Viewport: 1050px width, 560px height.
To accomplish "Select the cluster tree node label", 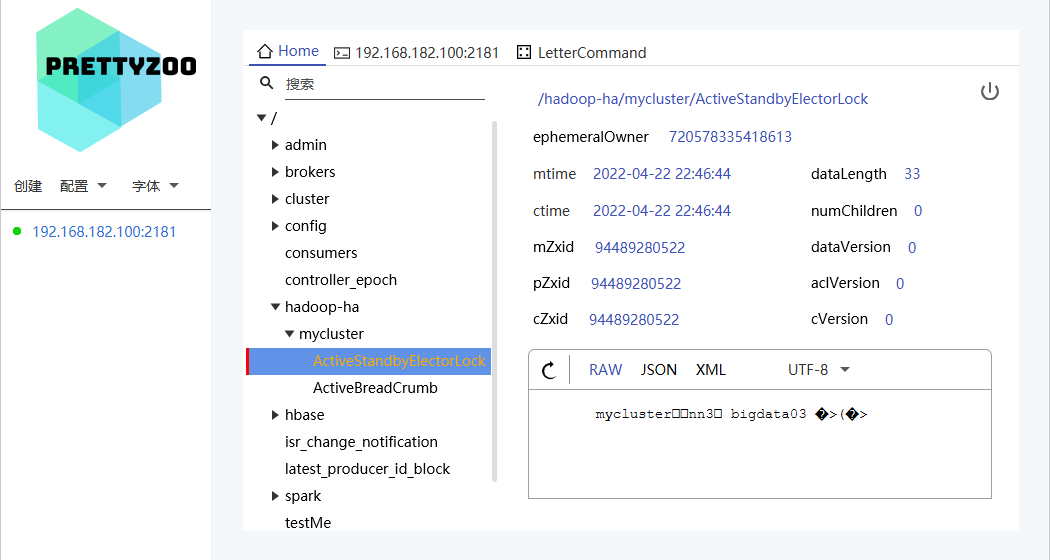I will tap(307, 199).
